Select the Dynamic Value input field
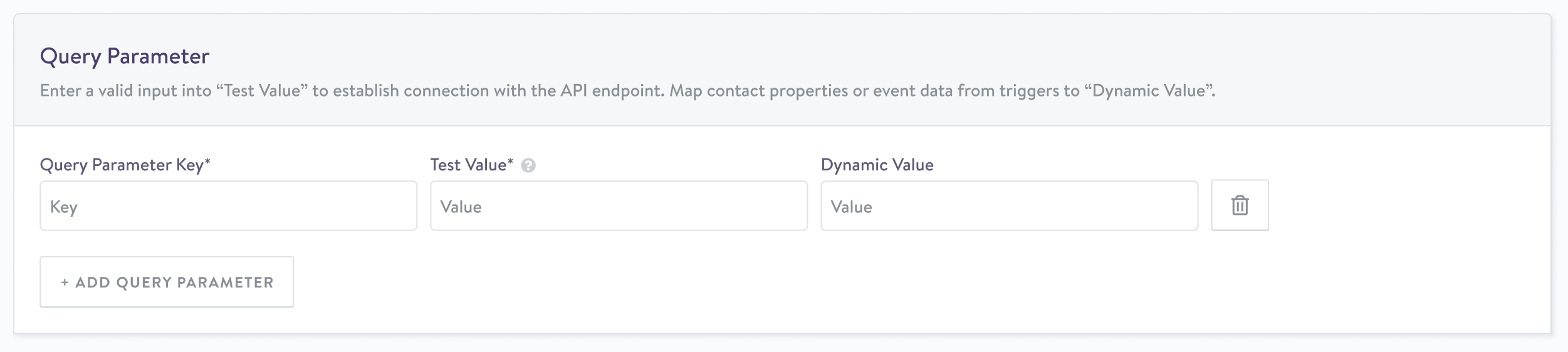Screen dimensions: 1568x352 pyautogui.click(x=1009, y=206)
